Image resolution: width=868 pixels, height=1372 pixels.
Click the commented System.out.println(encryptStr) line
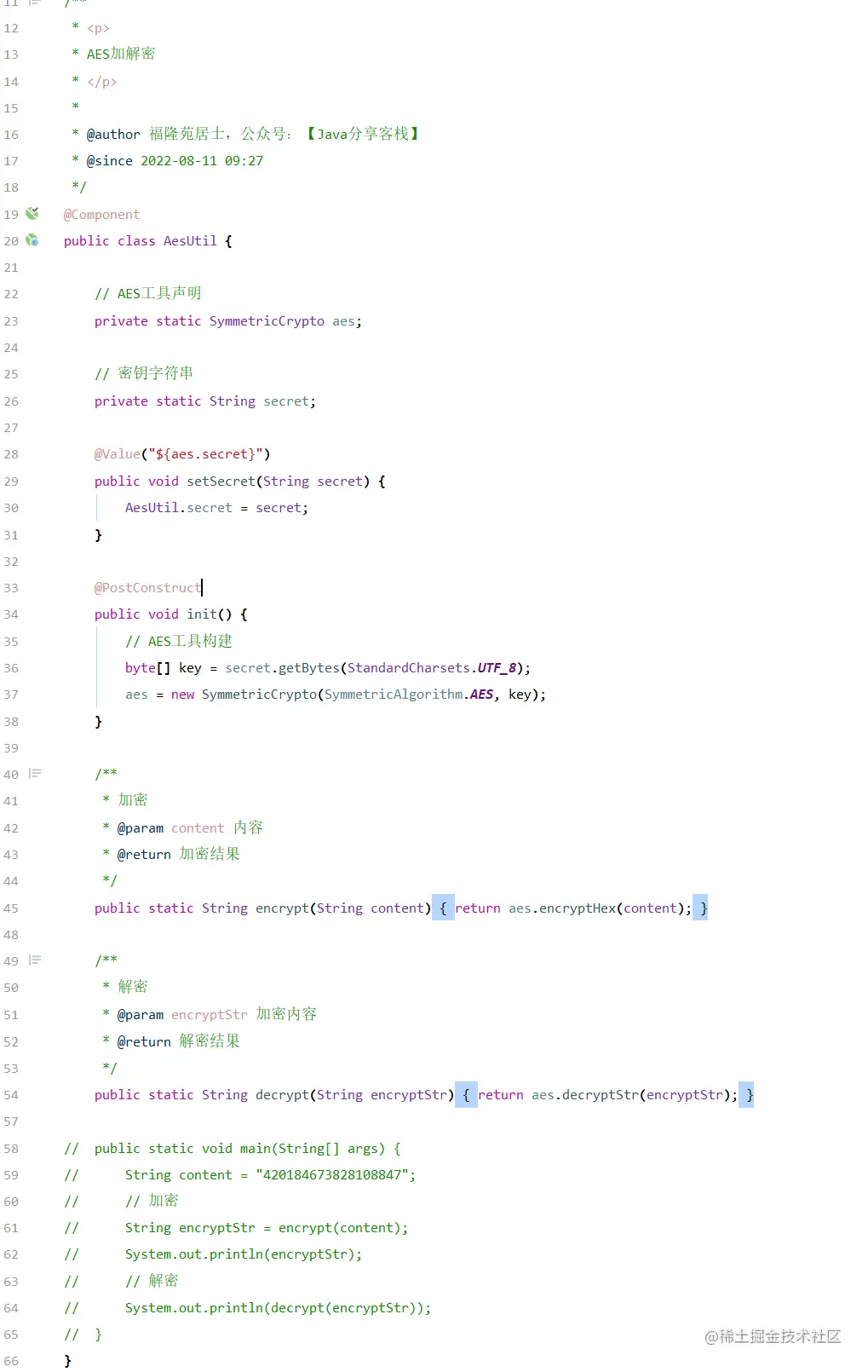[x=244, y=1254]
